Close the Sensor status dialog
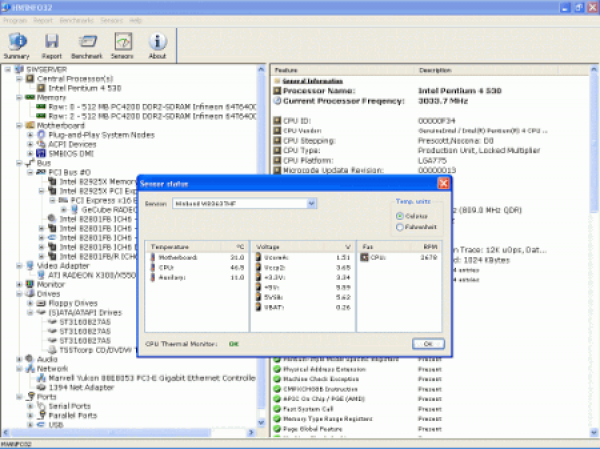The height and width of the screenshot is (449, 600). pos(443,184)
